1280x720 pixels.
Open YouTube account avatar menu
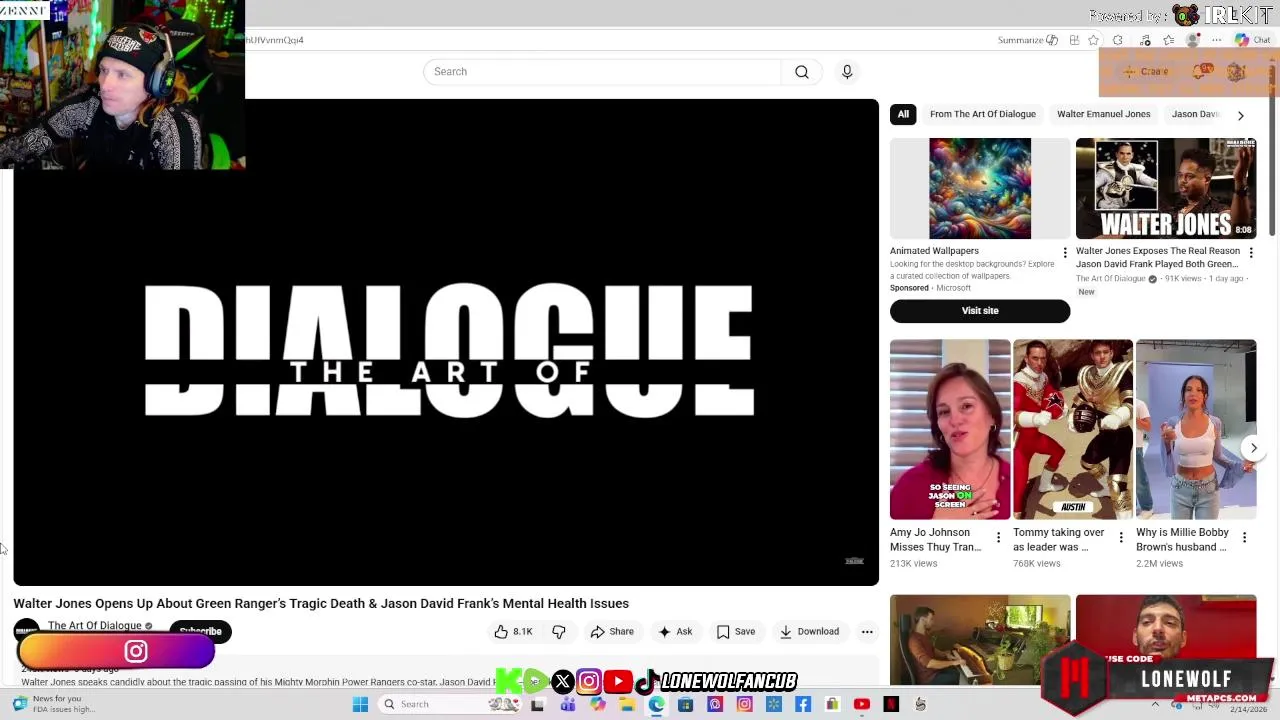pyautogui.click(x=1236, y=72)
